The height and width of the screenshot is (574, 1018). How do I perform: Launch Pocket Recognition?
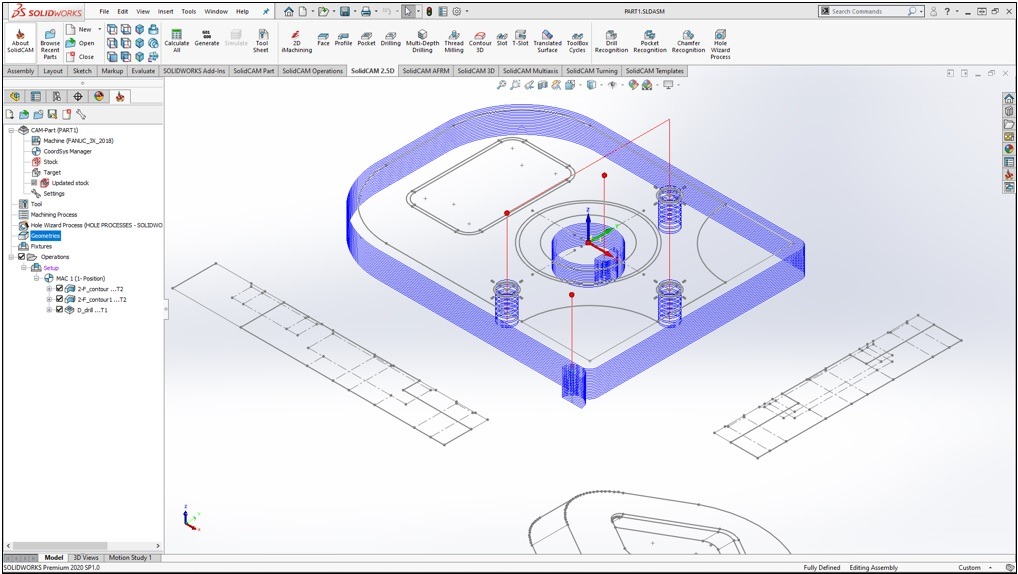[x=650, y=41]
